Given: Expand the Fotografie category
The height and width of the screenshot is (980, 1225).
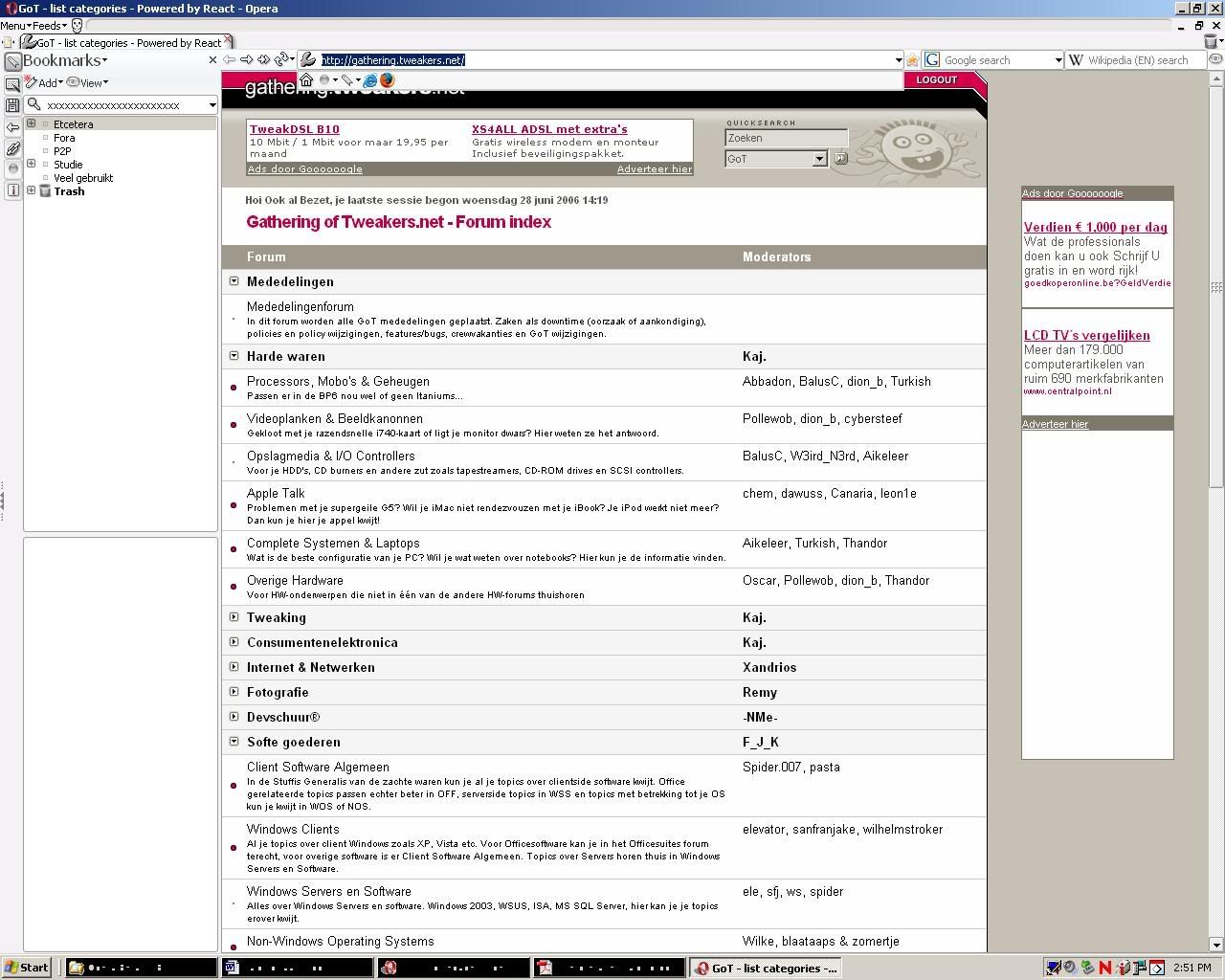Looking at the screenshot, I should click(x=234, y=692).
